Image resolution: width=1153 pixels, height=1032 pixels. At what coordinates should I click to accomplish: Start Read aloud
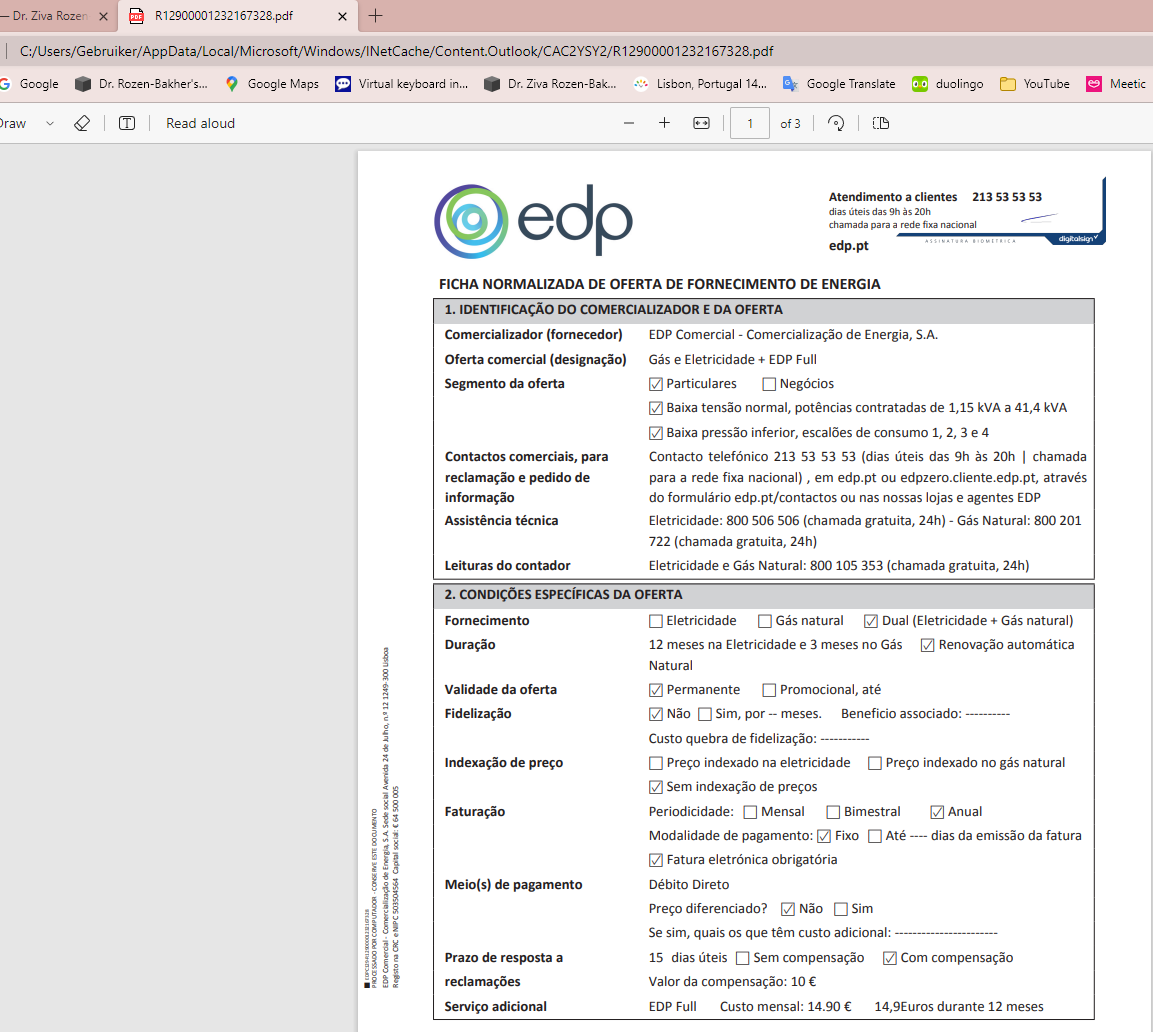click(x=200, y=124)
